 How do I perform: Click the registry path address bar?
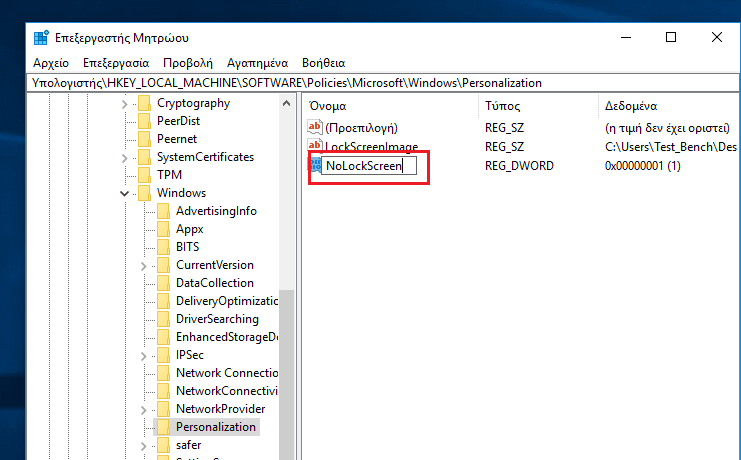(x=382, y=83)
